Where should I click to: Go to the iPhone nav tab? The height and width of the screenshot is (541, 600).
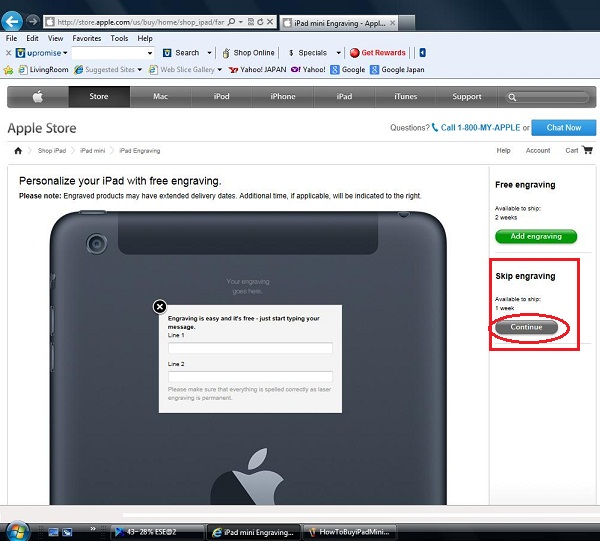click(283, 96)
